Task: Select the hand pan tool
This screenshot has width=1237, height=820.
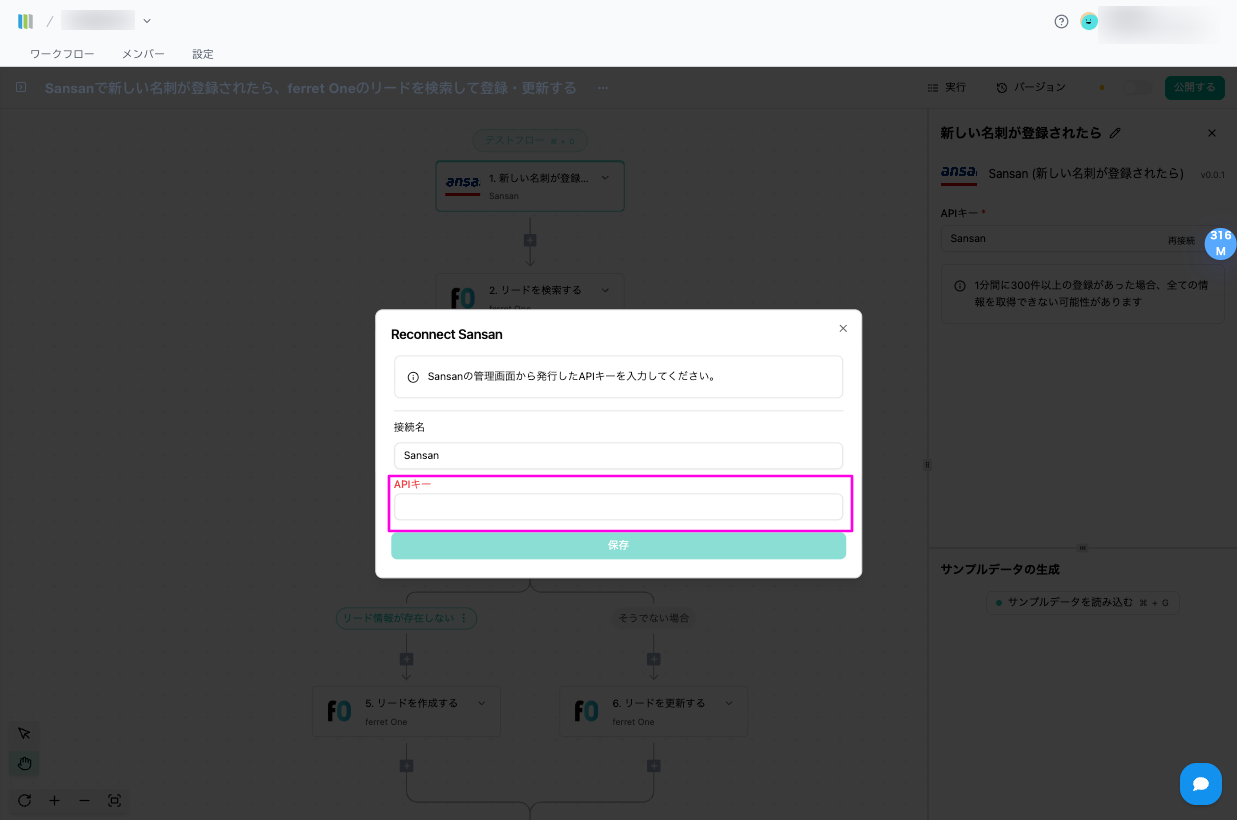Action: pyautogui.click(x=25, y=764)
